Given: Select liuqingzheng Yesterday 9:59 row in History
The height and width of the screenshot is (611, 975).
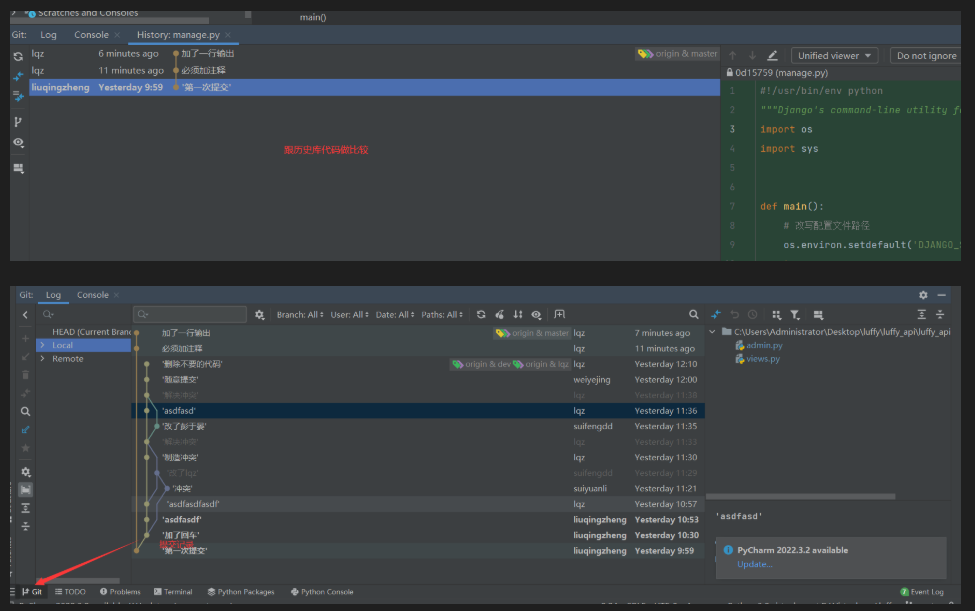Looking at the screenshot, I should (x=374, y=88).
